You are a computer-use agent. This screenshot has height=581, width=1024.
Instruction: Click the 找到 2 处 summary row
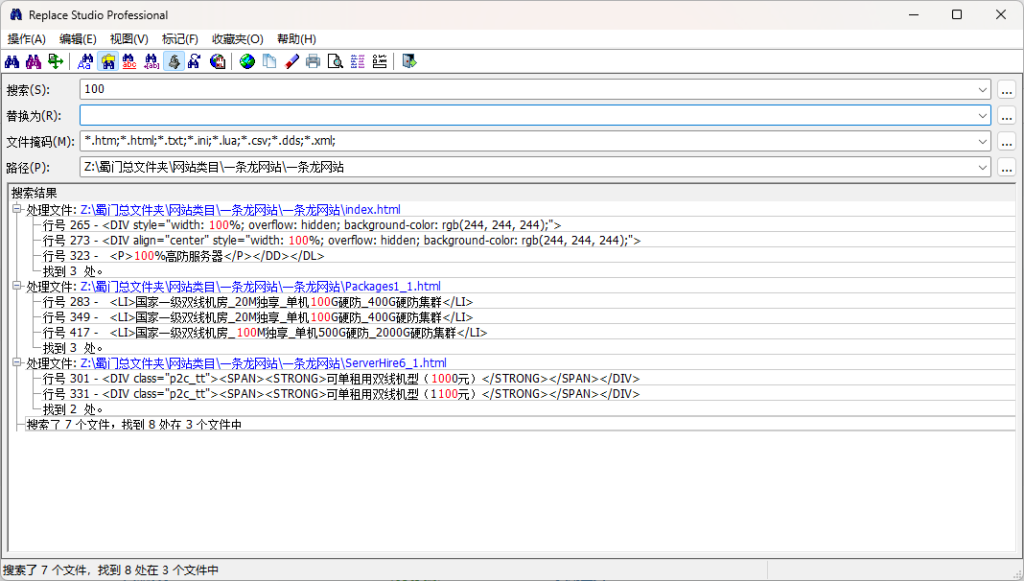[x=72, y=409]
